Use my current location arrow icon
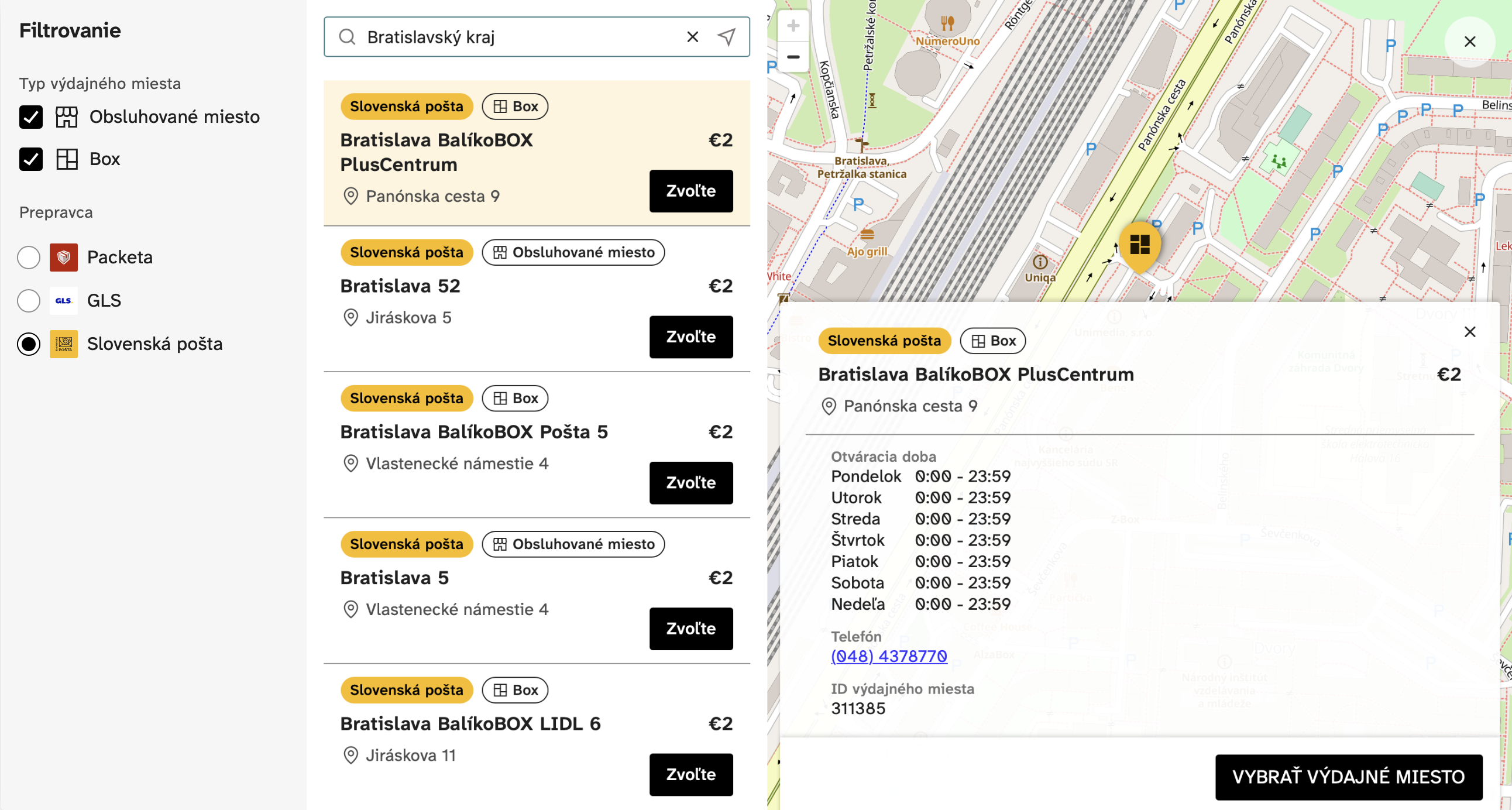 point(726,37)
